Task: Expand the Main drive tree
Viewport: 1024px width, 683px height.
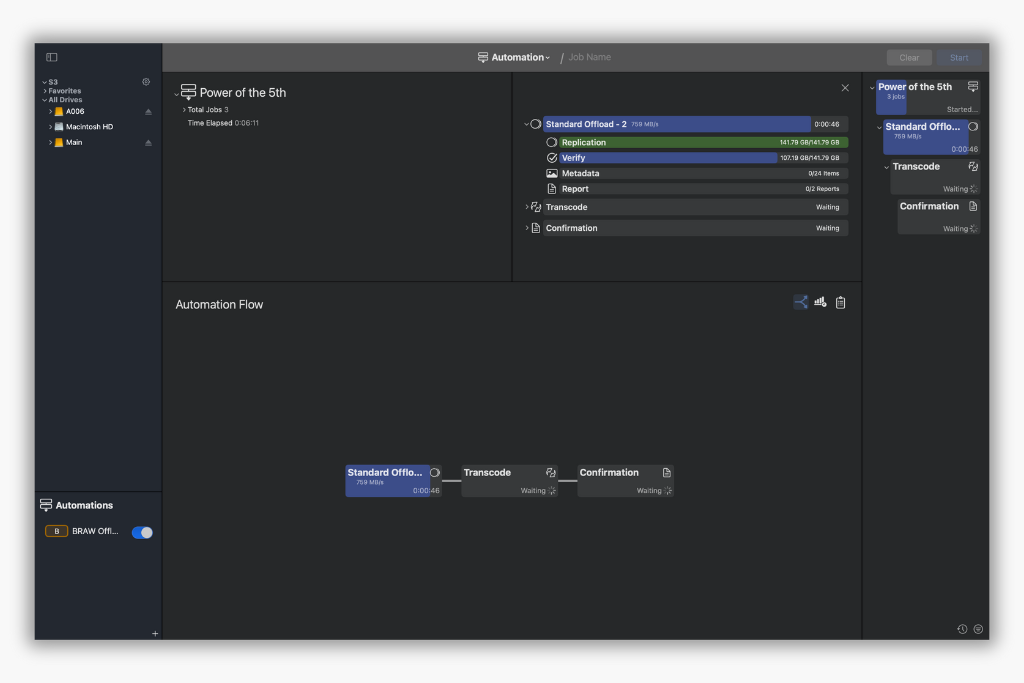Action: click(x=50, y=142)
